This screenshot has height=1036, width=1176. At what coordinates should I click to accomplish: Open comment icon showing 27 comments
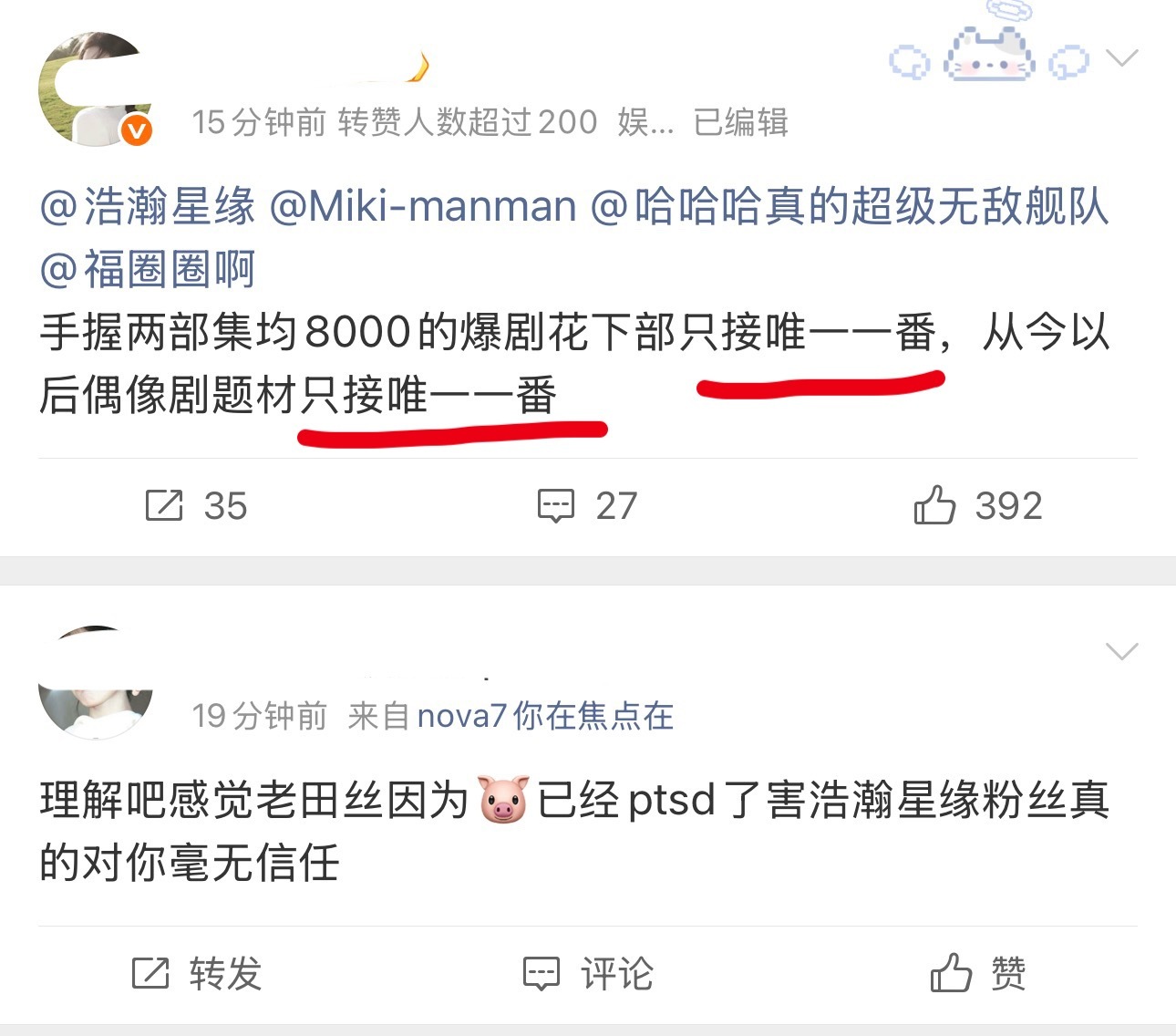(x=555, y=505)
